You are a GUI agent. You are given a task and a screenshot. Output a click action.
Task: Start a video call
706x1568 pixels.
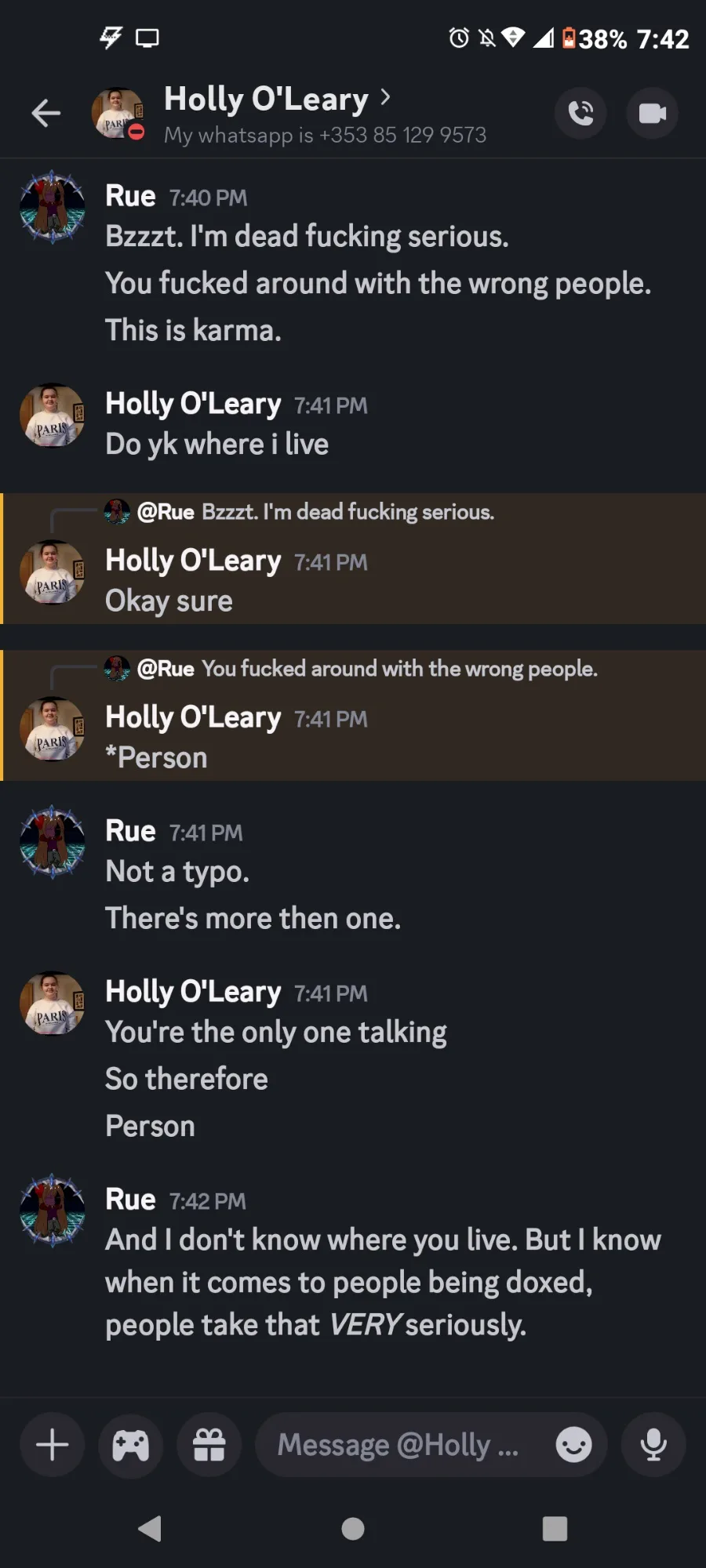(x=652, y=113)
